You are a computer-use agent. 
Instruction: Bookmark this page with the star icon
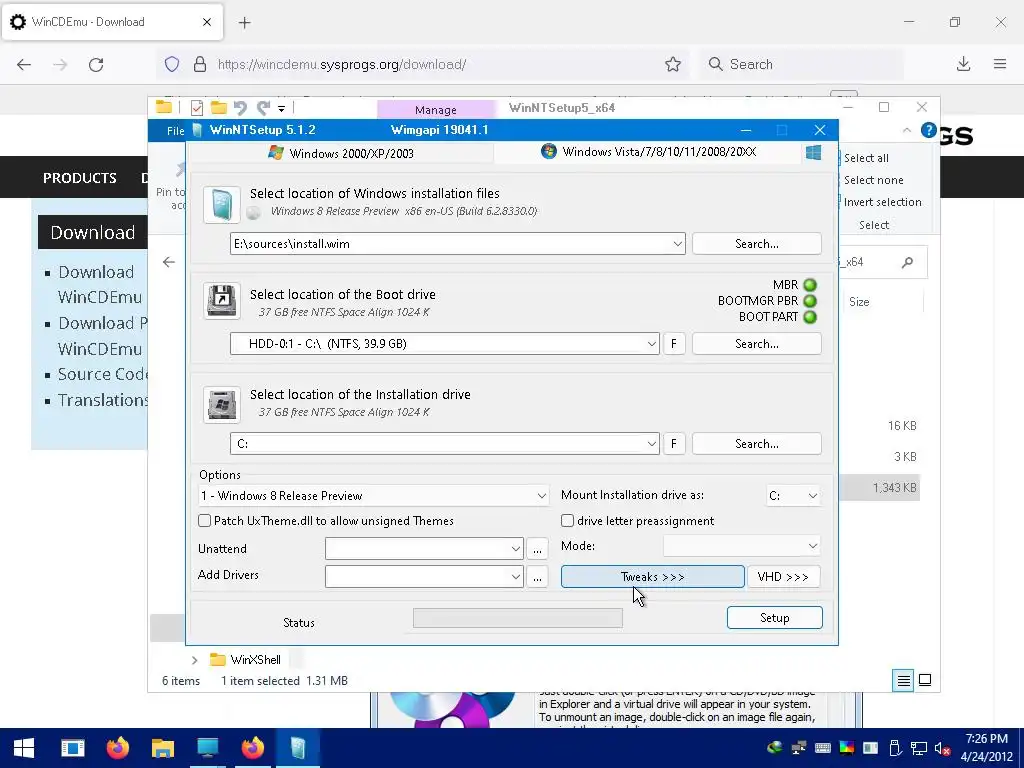[x=673, y=64]
